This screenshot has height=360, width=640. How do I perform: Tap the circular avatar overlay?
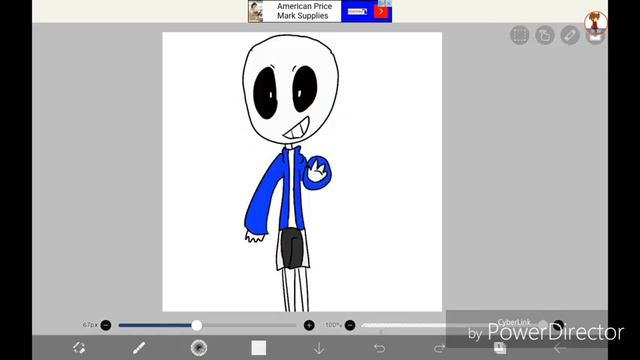tap(596, 22)
